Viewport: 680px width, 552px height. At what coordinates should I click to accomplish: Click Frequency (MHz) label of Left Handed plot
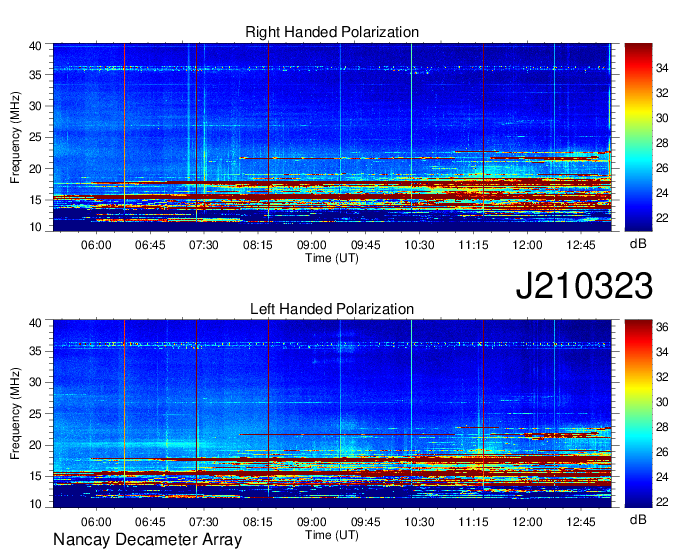tap(15, 414)
